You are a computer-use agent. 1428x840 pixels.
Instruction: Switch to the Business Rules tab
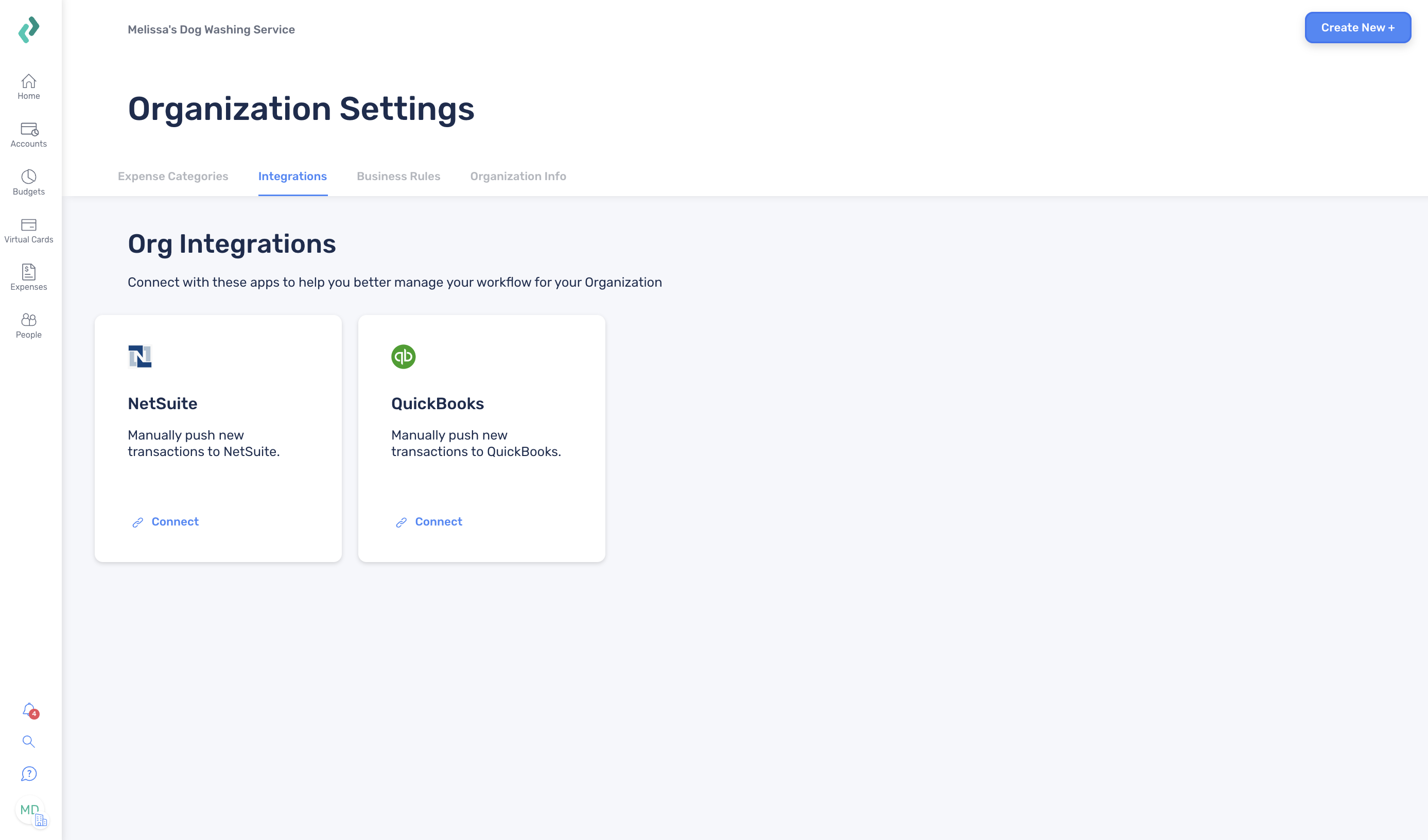(398, 176)
